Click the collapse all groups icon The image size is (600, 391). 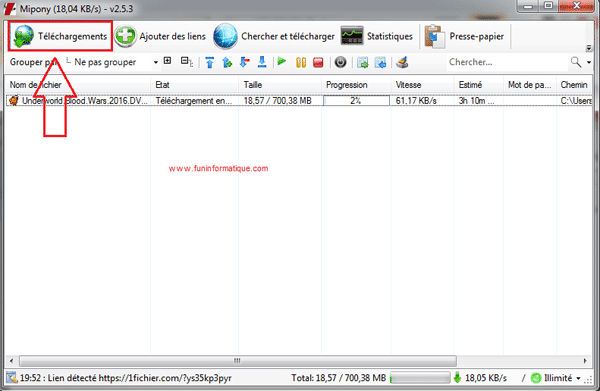[186, 61]
